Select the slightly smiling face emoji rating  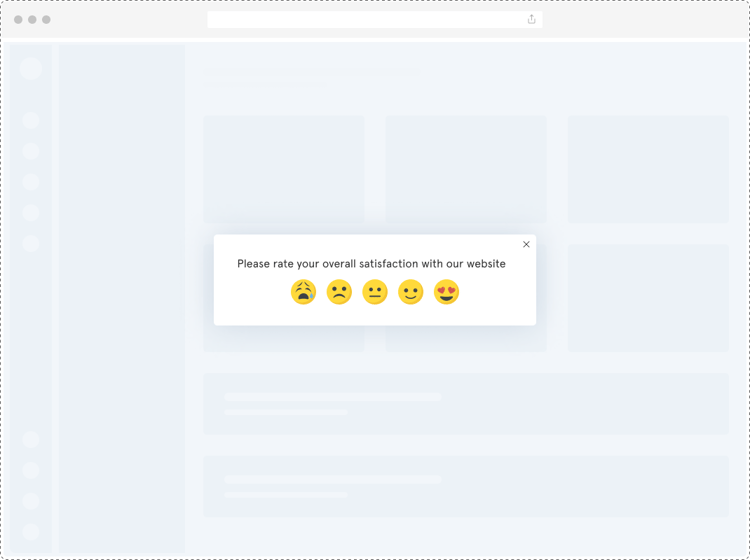click(x=411, y=292)
